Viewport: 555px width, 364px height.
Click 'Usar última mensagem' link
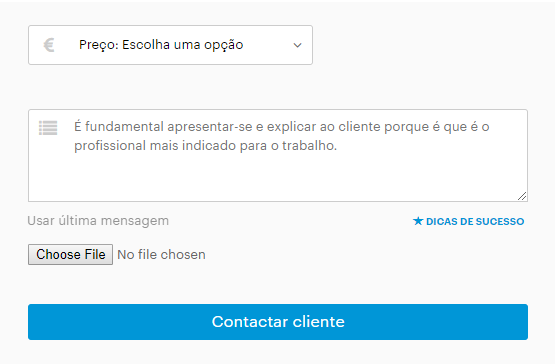(98, 221)
